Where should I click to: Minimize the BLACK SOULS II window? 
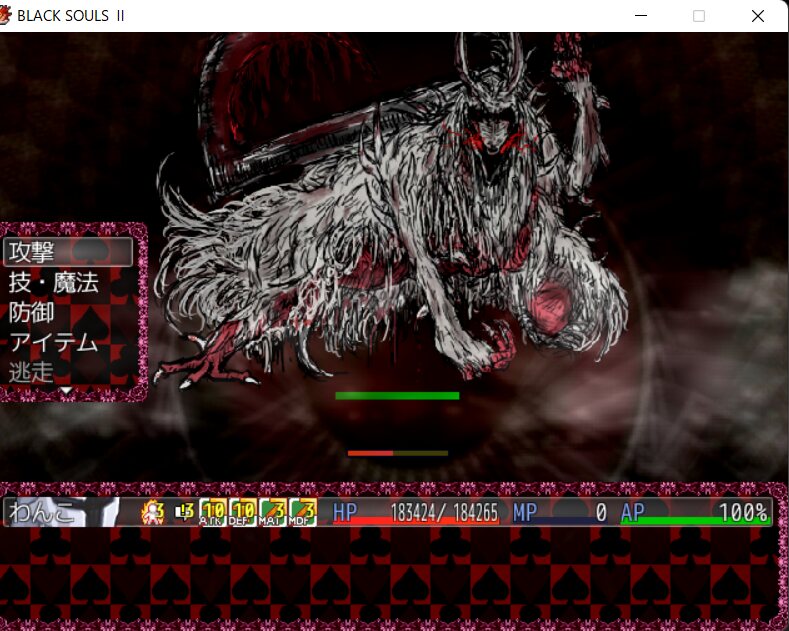[641, 16]
